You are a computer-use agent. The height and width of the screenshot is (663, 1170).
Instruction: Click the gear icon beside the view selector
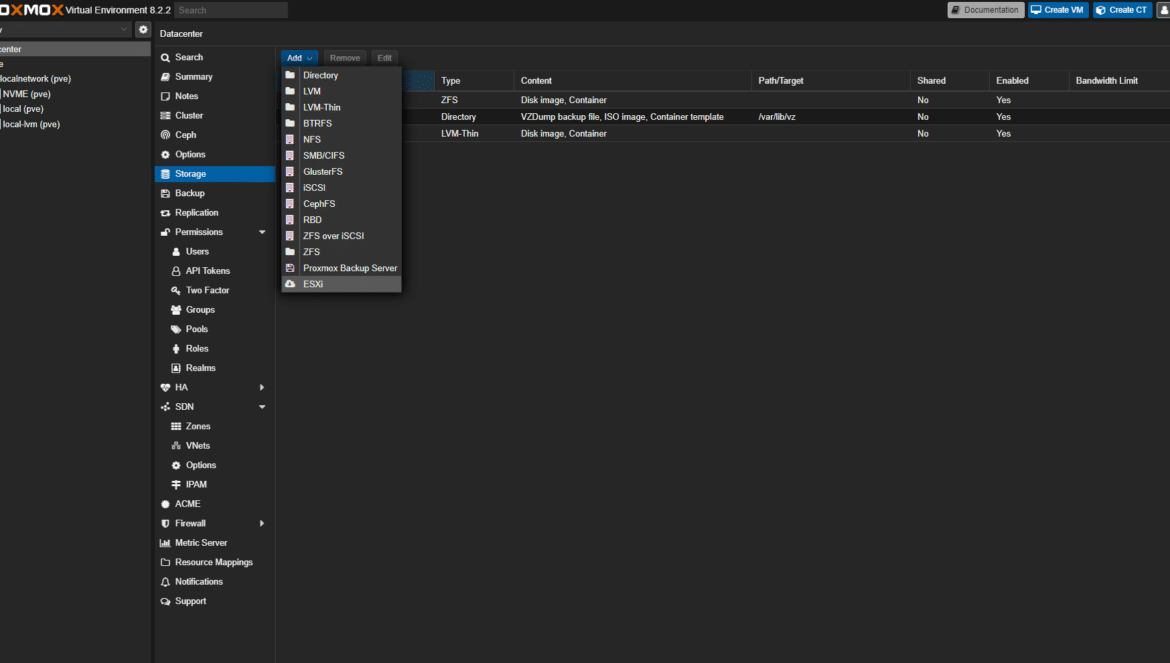(x=143, y=30)
